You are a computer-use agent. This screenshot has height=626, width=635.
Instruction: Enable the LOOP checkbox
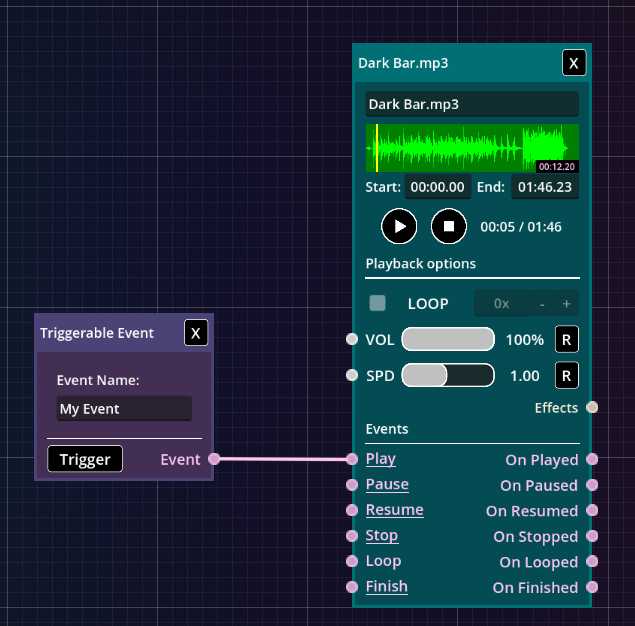pos(378,303)
